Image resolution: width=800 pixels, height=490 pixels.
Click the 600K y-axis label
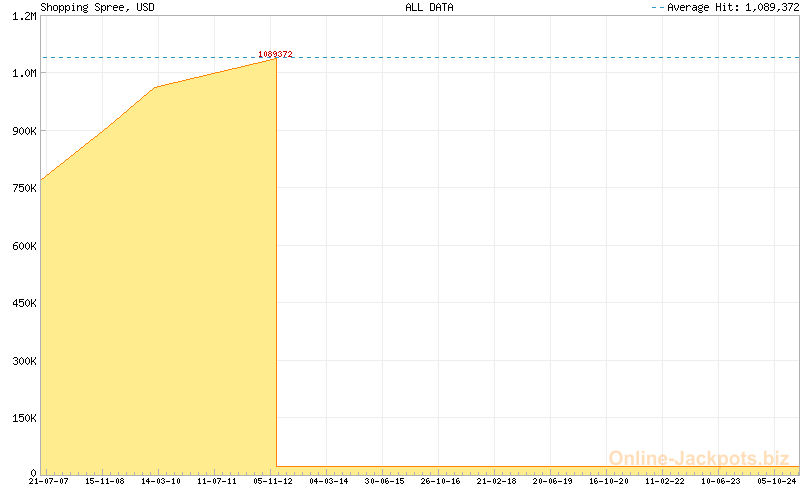point(24,246)
